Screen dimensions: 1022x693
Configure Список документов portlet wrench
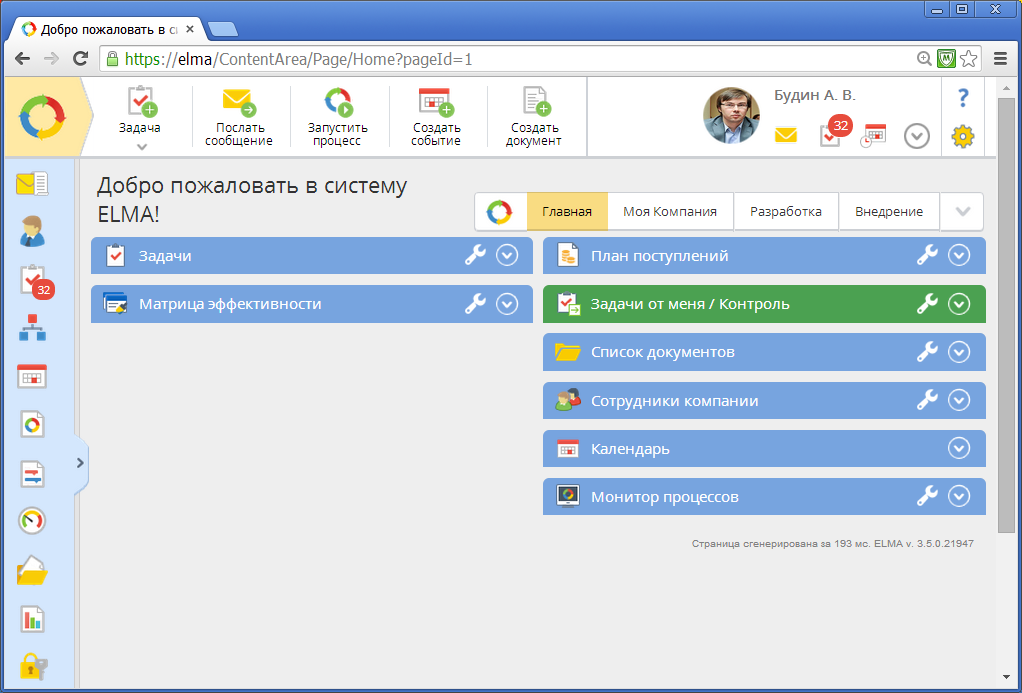coord(927,351)
